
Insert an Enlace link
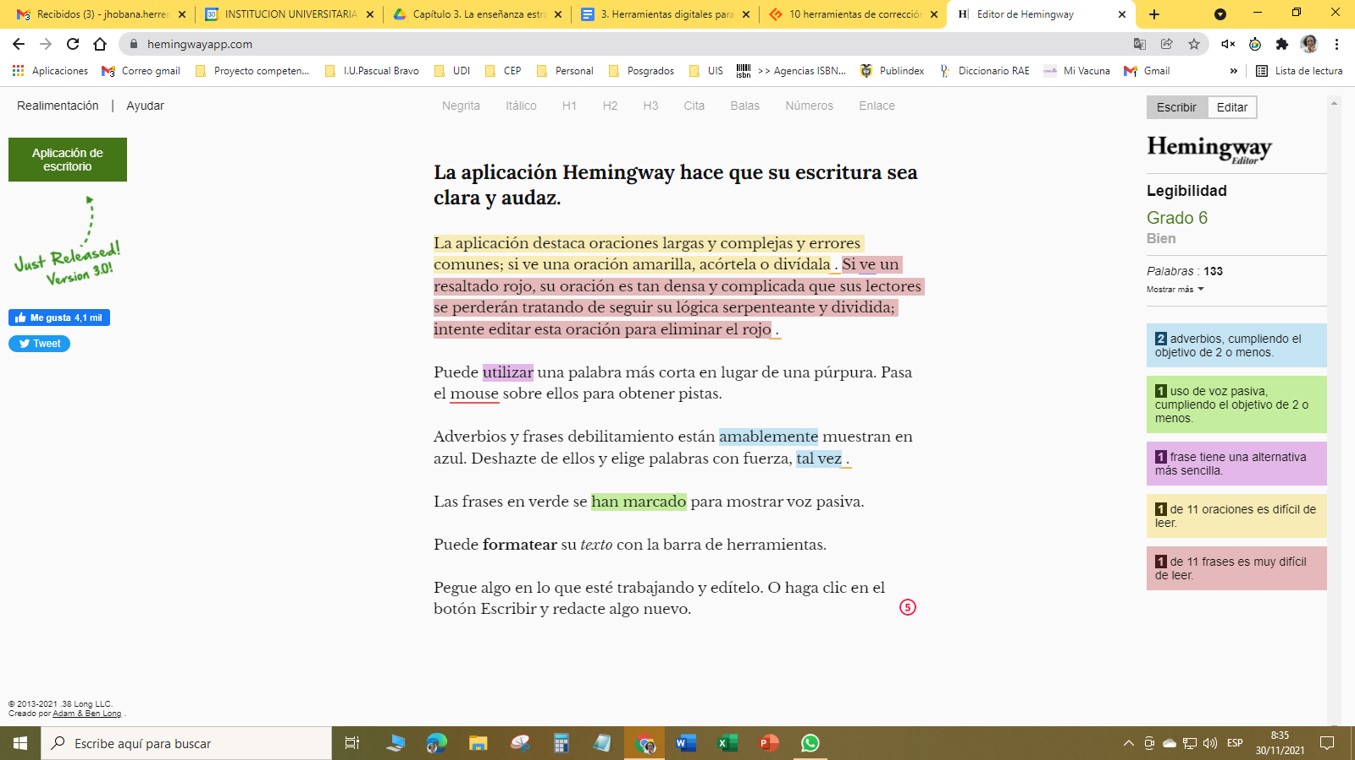pyautogui.click(x=877, y=106)
